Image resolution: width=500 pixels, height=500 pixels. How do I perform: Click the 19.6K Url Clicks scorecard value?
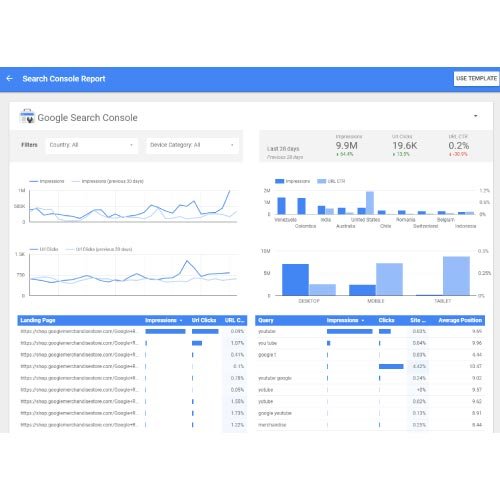click(404, 146)
